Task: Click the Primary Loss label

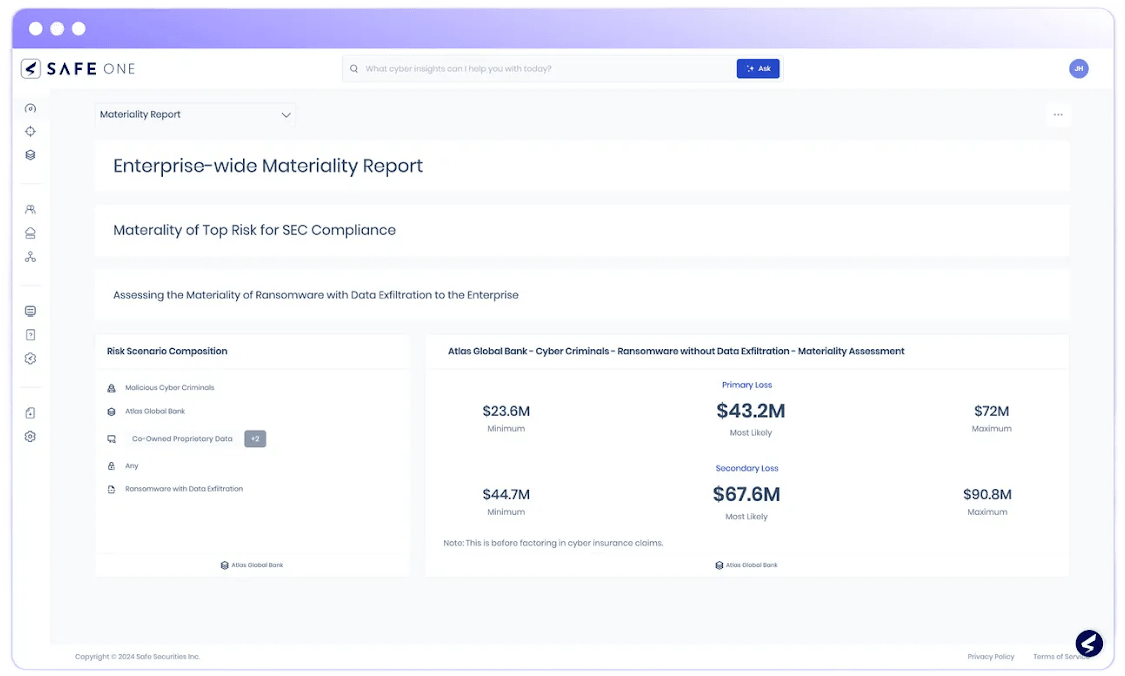Action: point(747,385)
